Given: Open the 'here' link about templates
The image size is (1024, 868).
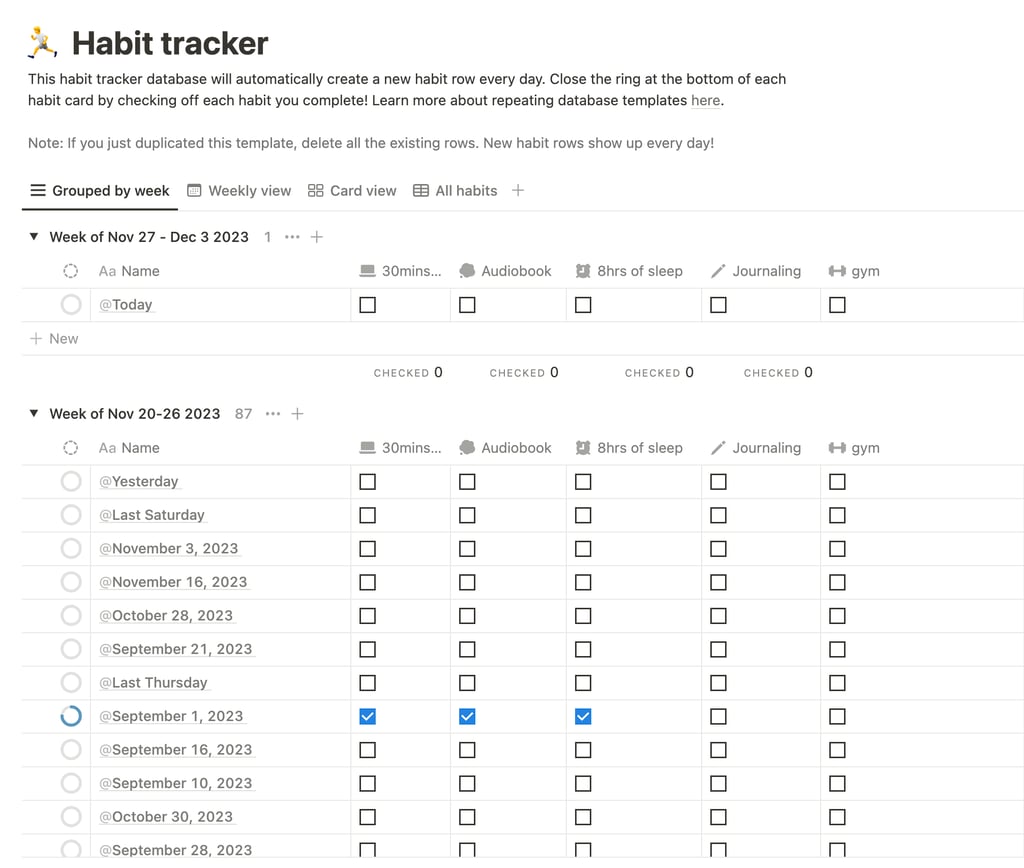Looking at the screenshot, I should [x=705, y=101].
